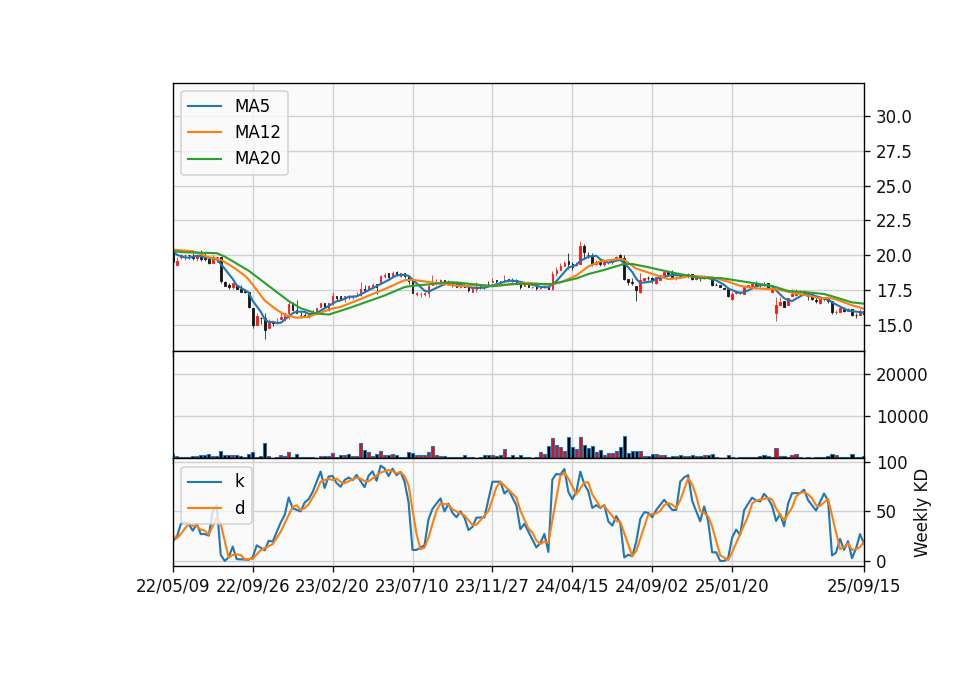Screen dimensions: 960x690
Task: Click the 17.5 price axis label
Action: 894,291
